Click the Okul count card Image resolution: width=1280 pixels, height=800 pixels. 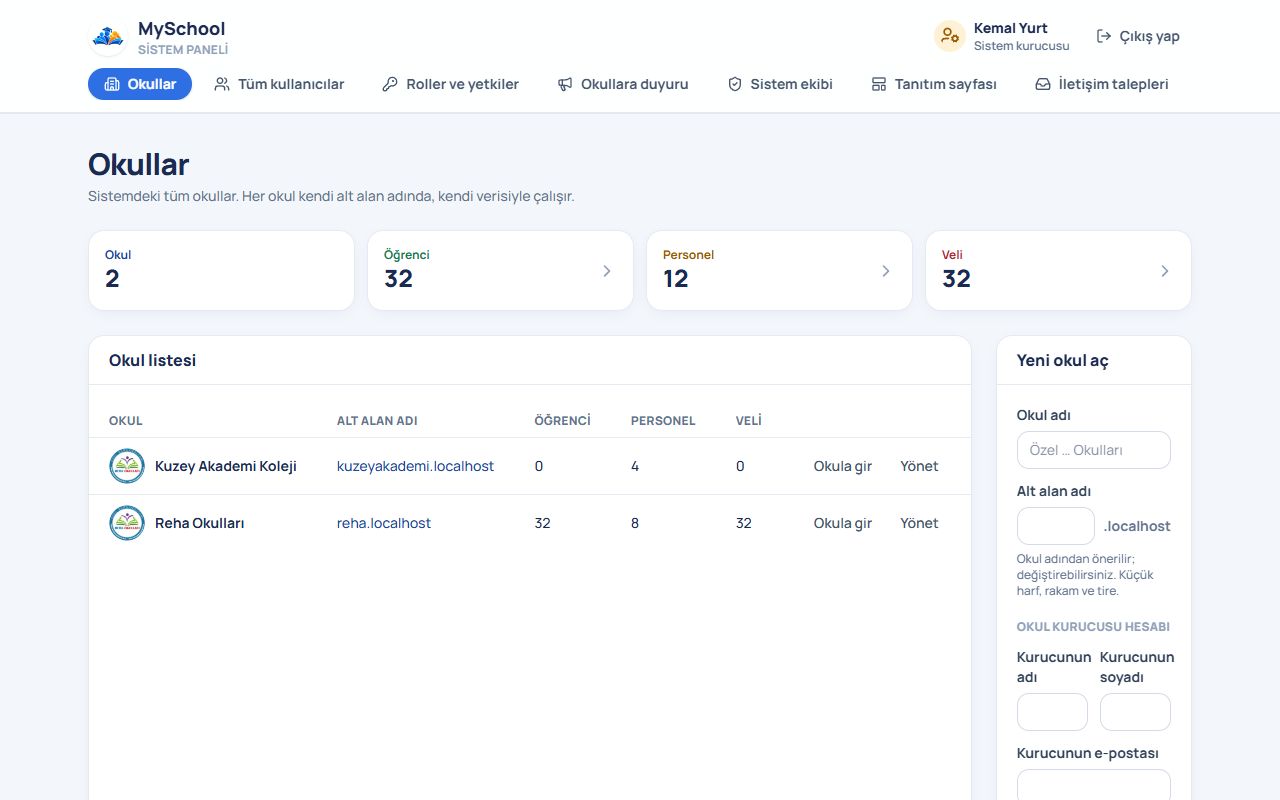(221, 271)
